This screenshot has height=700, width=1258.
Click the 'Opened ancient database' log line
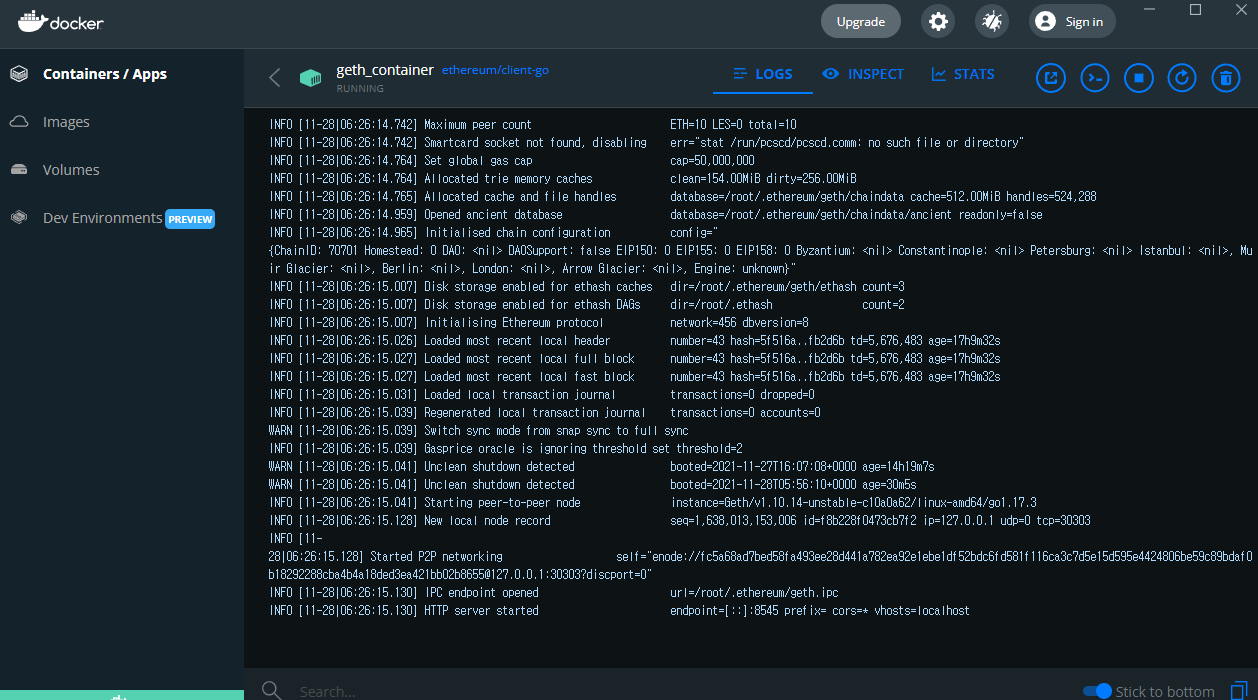pyautogui.click(x=656, y=215)
